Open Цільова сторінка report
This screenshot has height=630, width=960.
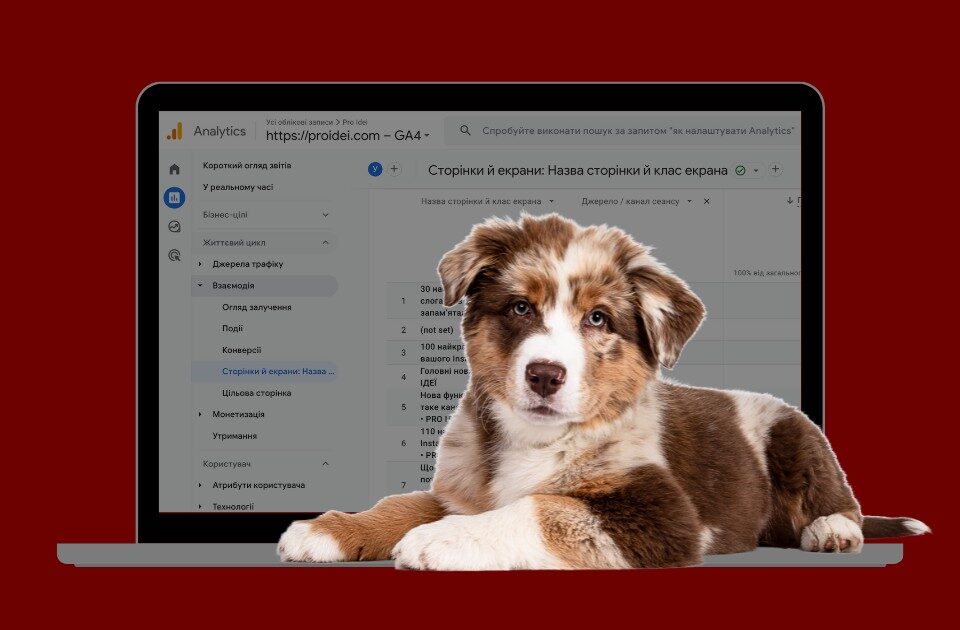pyautogui.click(x=257, y=393)
